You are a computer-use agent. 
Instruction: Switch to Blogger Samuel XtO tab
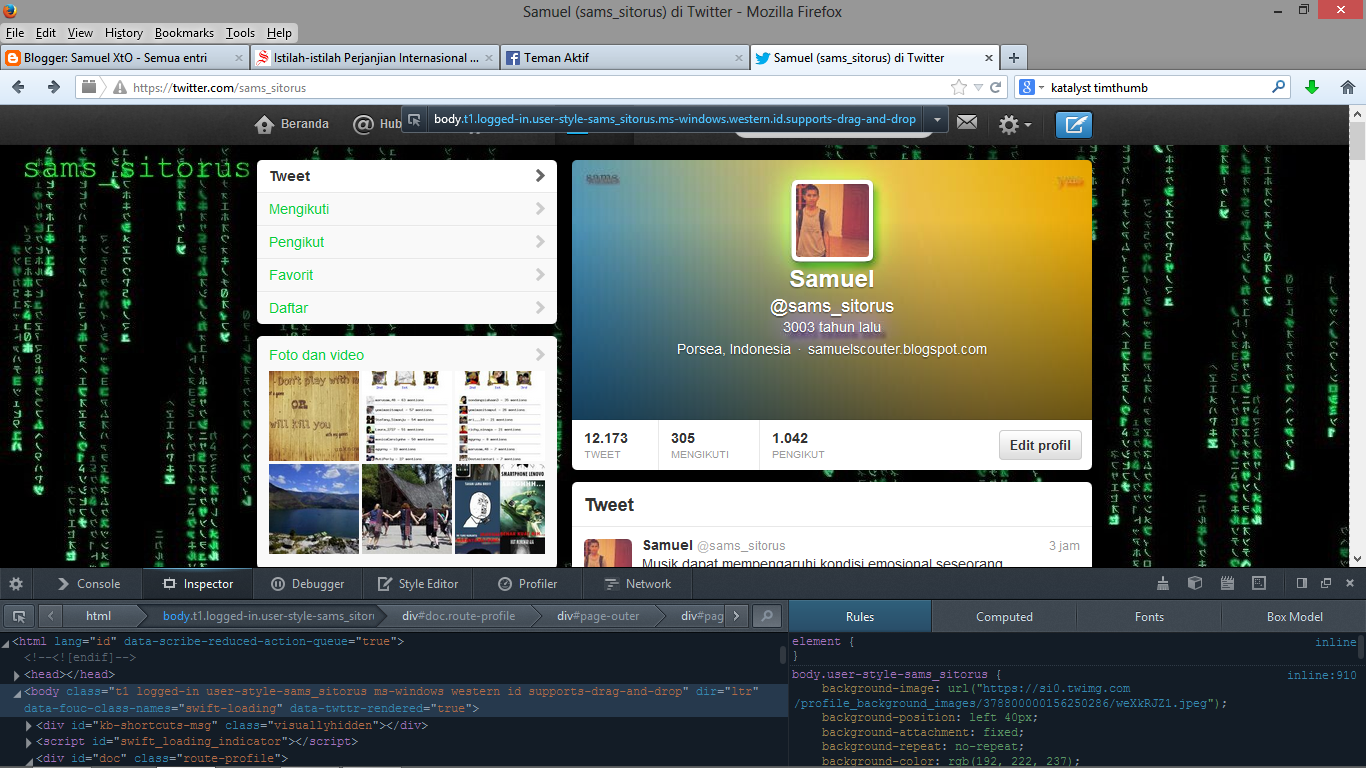point(125,58)
